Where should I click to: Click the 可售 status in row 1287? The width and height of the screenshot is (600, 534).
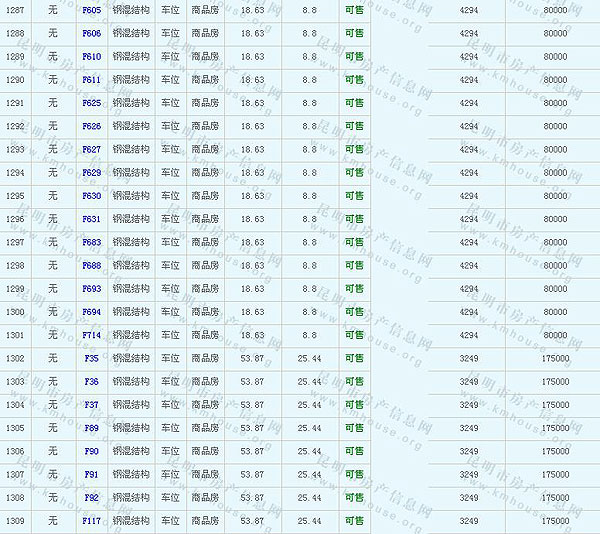tap(354, 10)
